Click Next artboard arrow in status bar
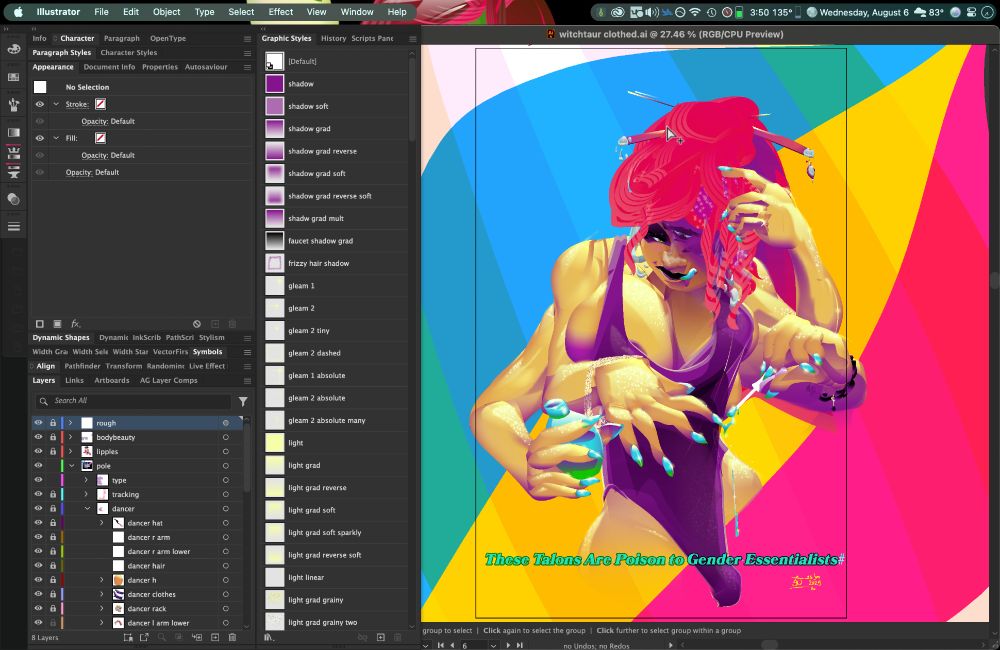 click(x=508, y=646)
